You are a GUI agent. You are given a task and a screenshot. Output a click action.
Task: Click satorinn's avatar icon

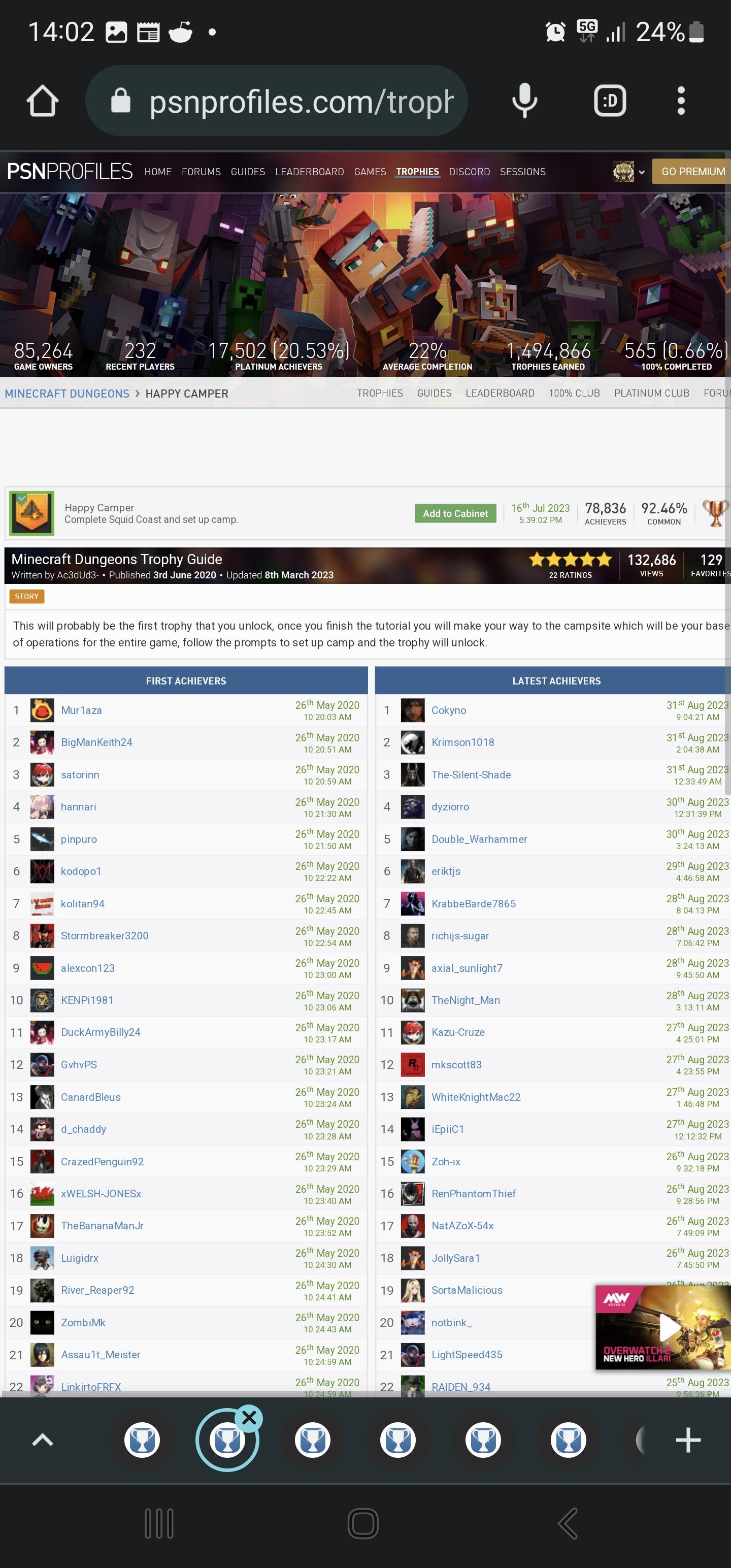point(42,774)
